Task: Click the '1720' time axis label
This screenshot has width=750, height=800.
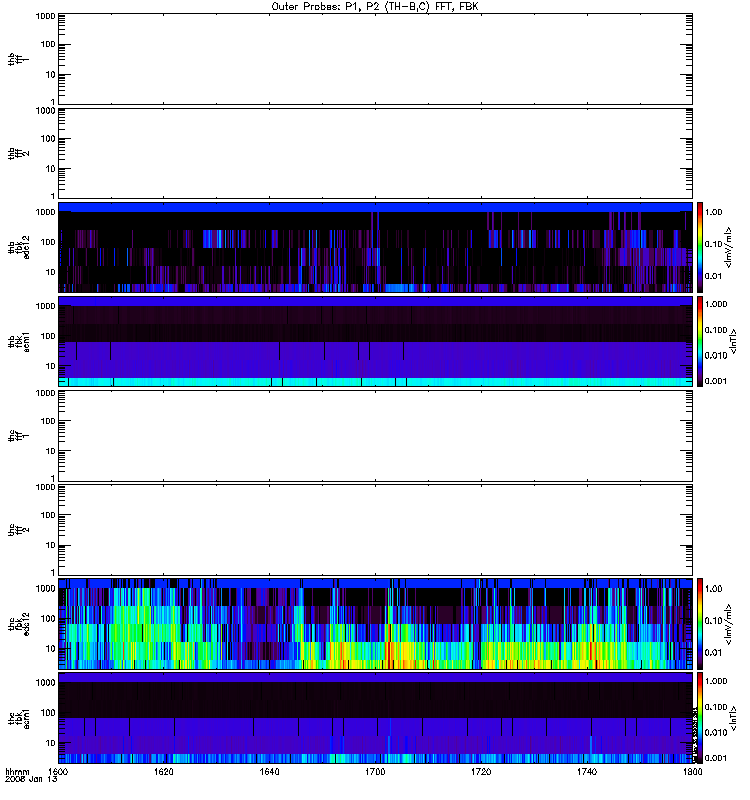Action: pyautogui.click(x=481, y=772)
